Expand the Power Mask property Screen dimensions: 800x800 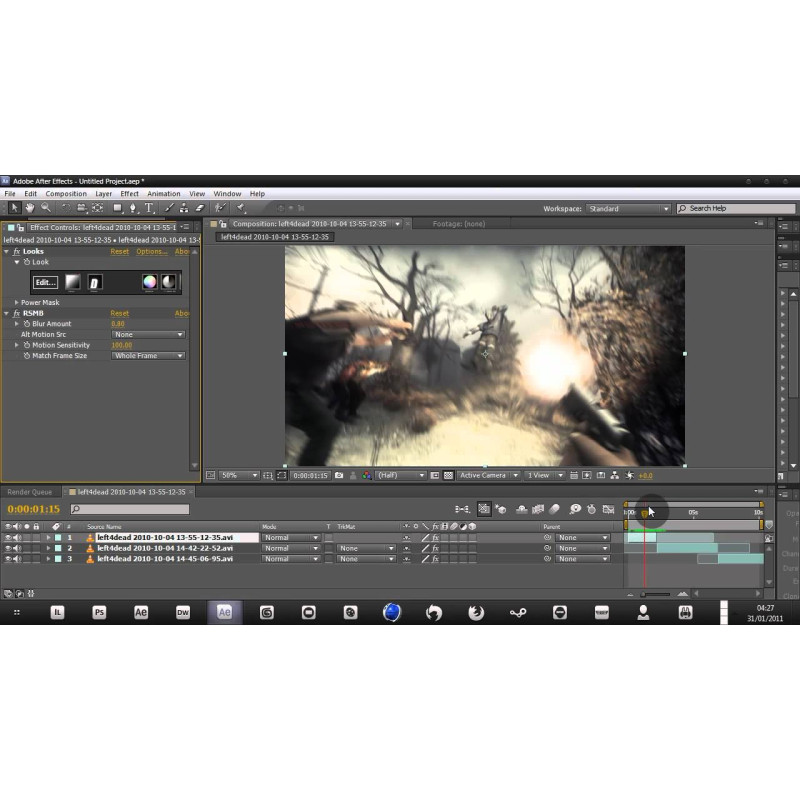(x=16, y=302)
